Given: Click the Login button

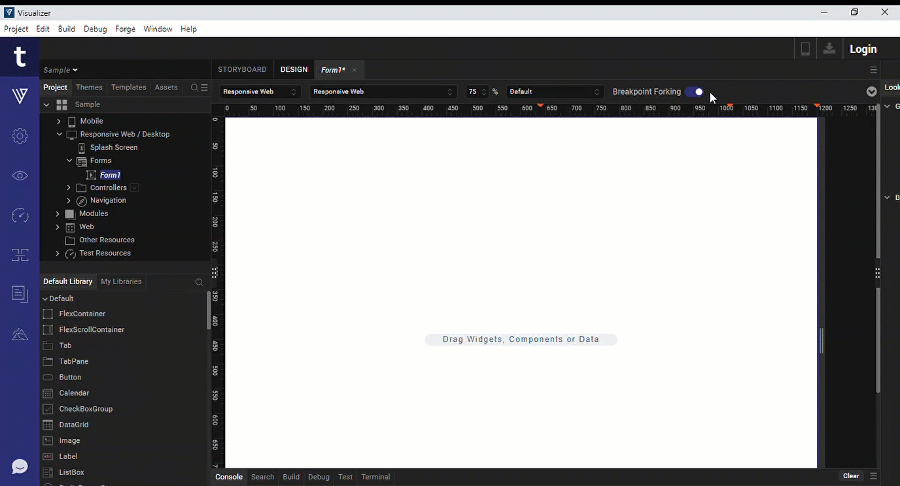Looking at the screenshot, I should tap(862, 49).
